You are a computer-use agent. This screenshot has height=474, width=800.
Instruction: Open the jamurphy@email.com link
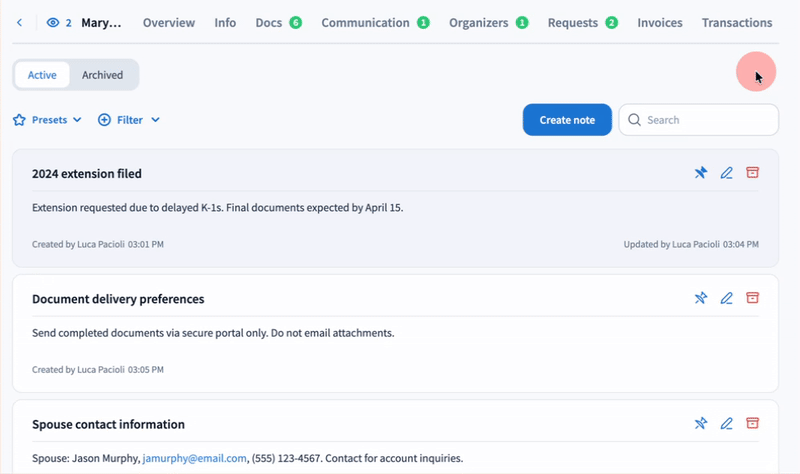point(194,458)
